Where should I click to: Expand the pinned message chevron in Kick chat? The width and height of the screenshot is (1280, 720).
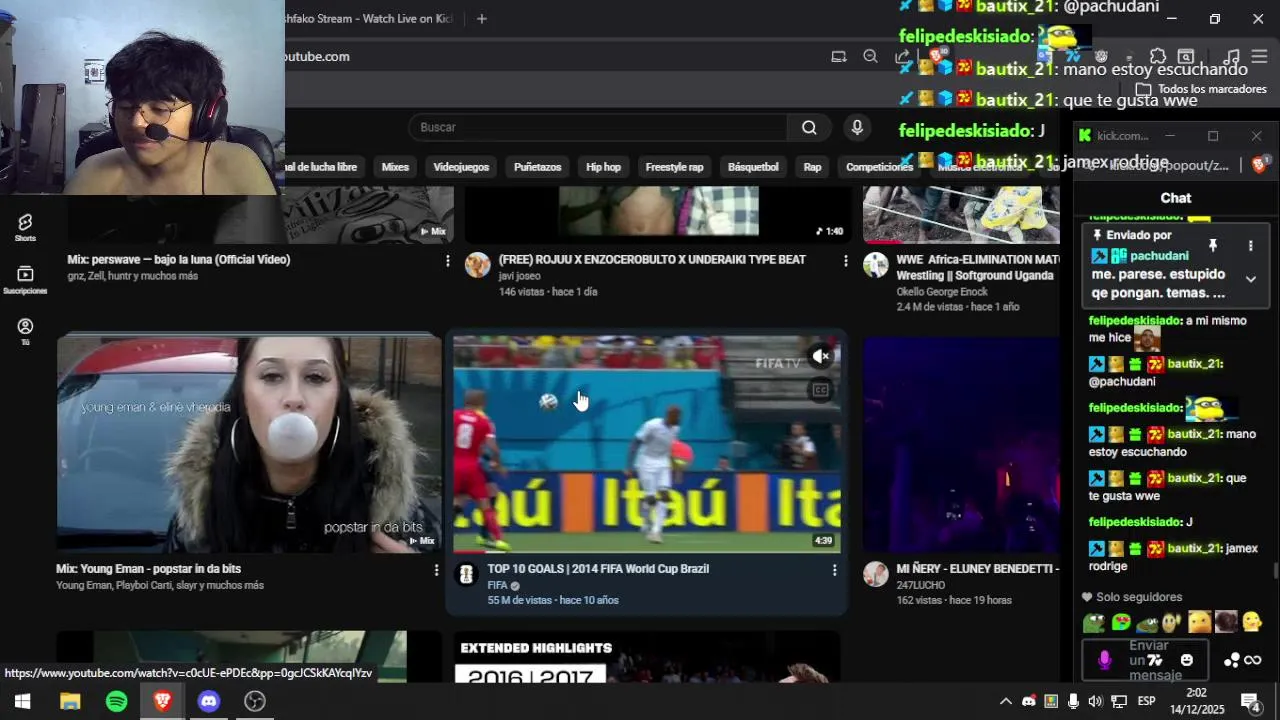1250,279
